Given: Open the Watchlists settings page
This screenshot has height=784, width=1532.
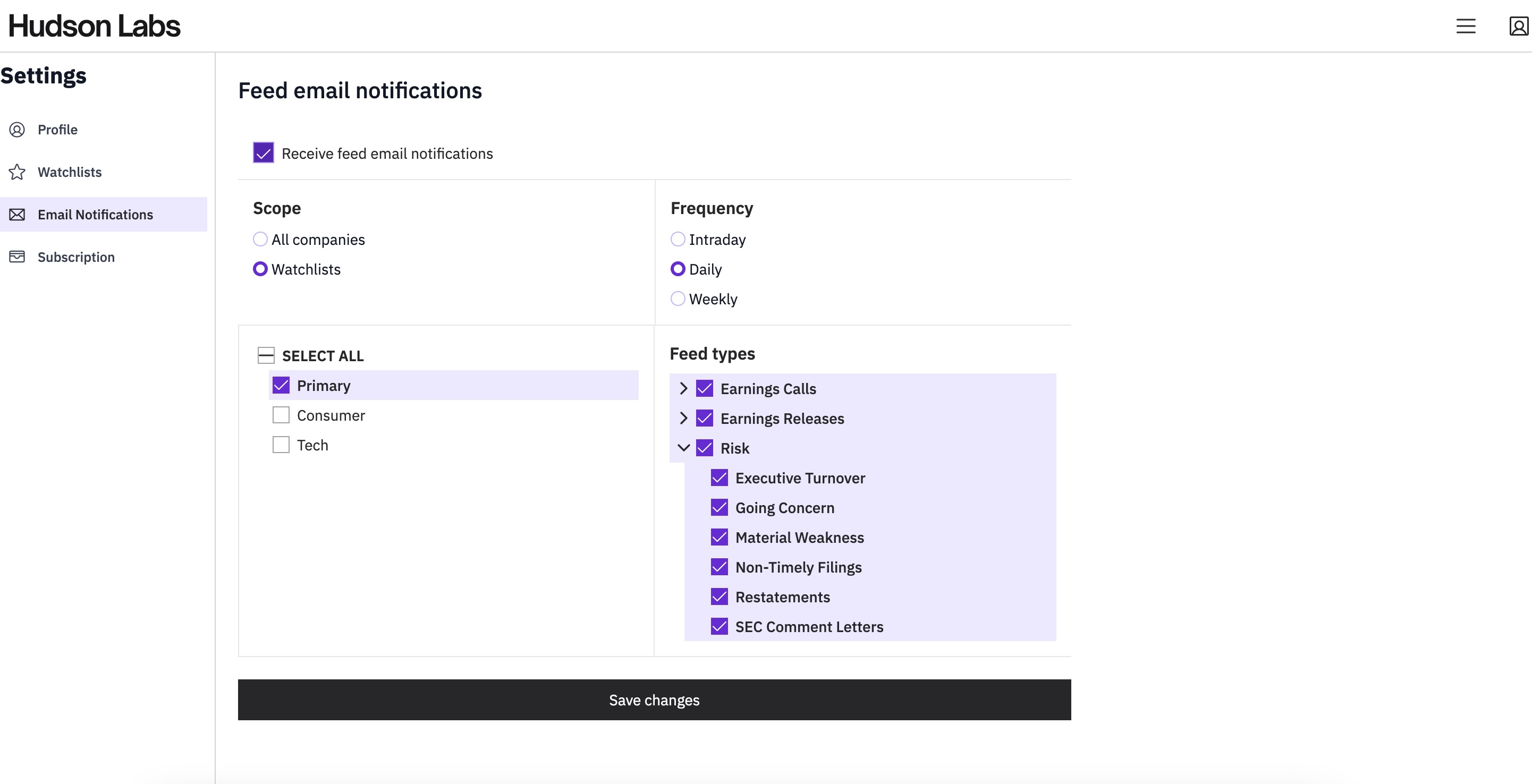Looking at the screenshot, I should (x=70, y=173).
